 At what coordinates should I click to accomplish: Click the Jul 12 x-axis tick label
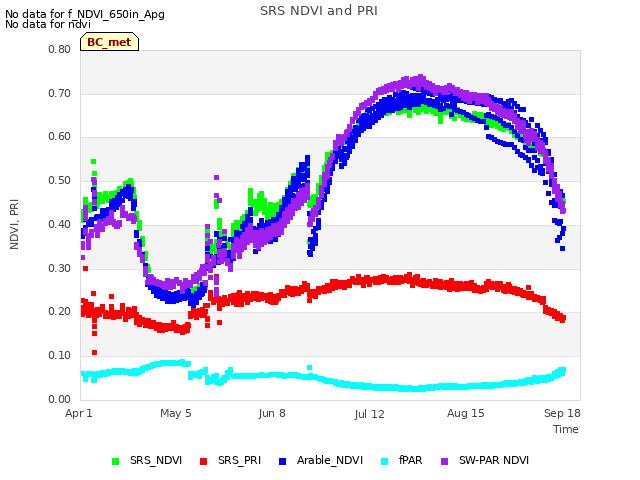369,414
